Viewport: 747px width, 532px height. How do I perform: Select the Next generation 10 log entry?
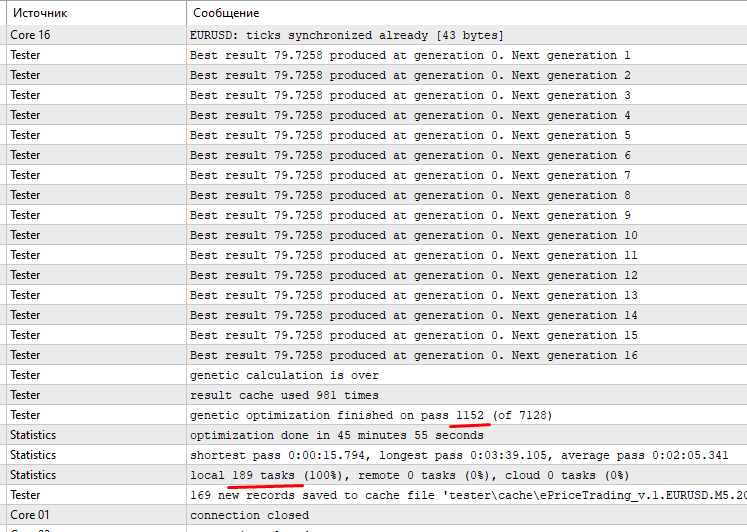pos(377,235)
